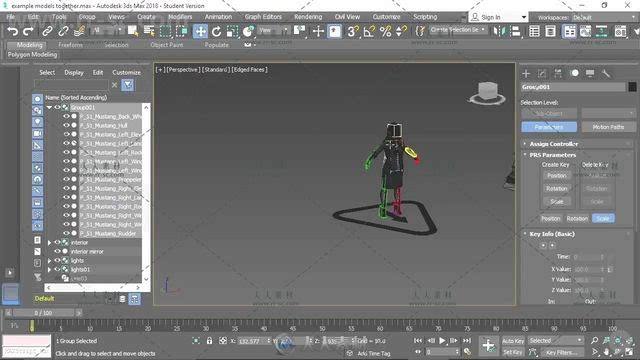Activate the Select and Move tool
640x360 pixels.
tap(200, 31)
